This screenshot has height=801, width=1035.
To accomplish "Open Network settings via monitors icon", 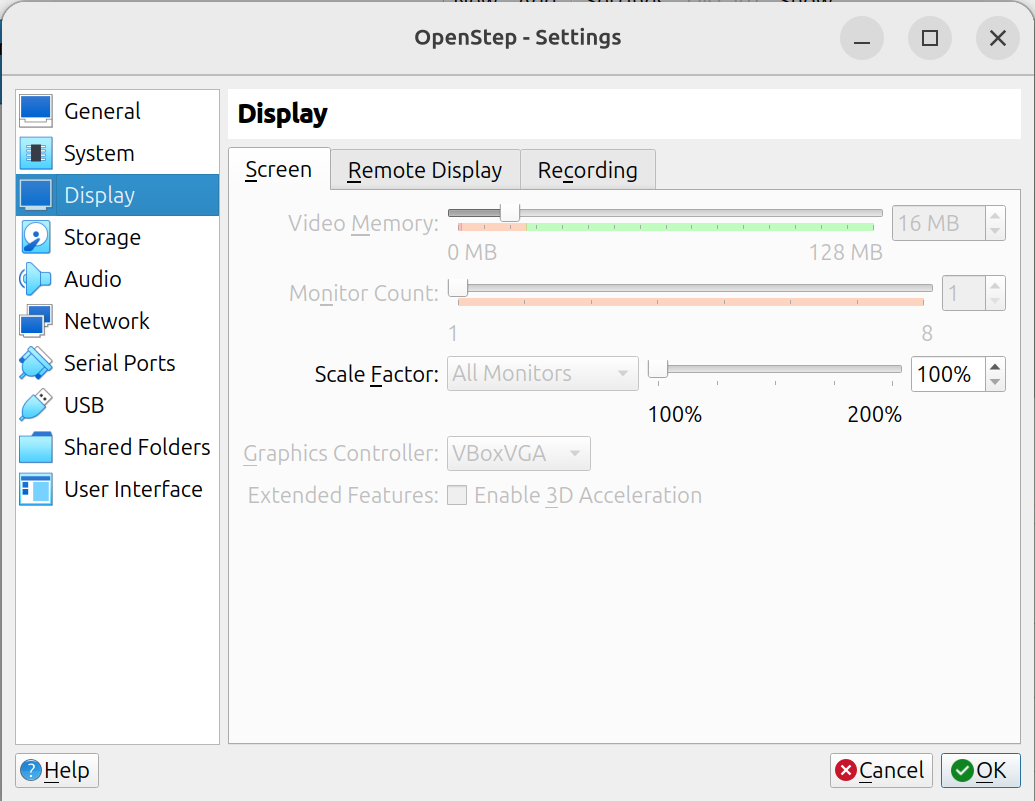I will (36, 321).
